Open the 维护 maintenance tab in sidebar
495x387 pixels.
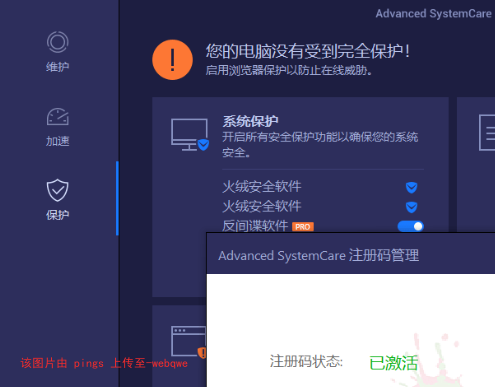58,52
